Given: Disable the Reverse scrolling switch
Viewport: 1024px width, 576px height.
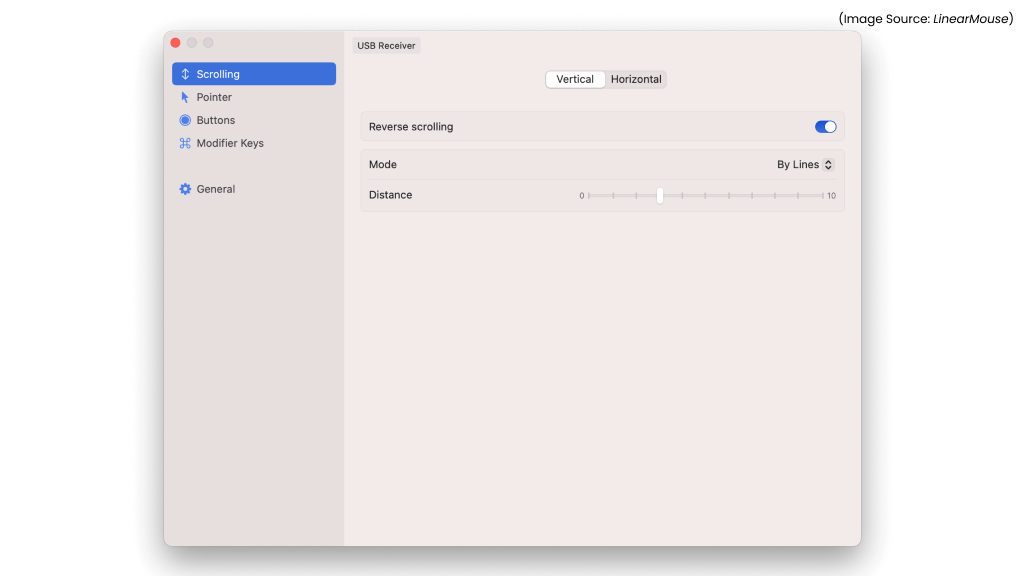Looking at the screenshot, I should [x=825, y=127].
